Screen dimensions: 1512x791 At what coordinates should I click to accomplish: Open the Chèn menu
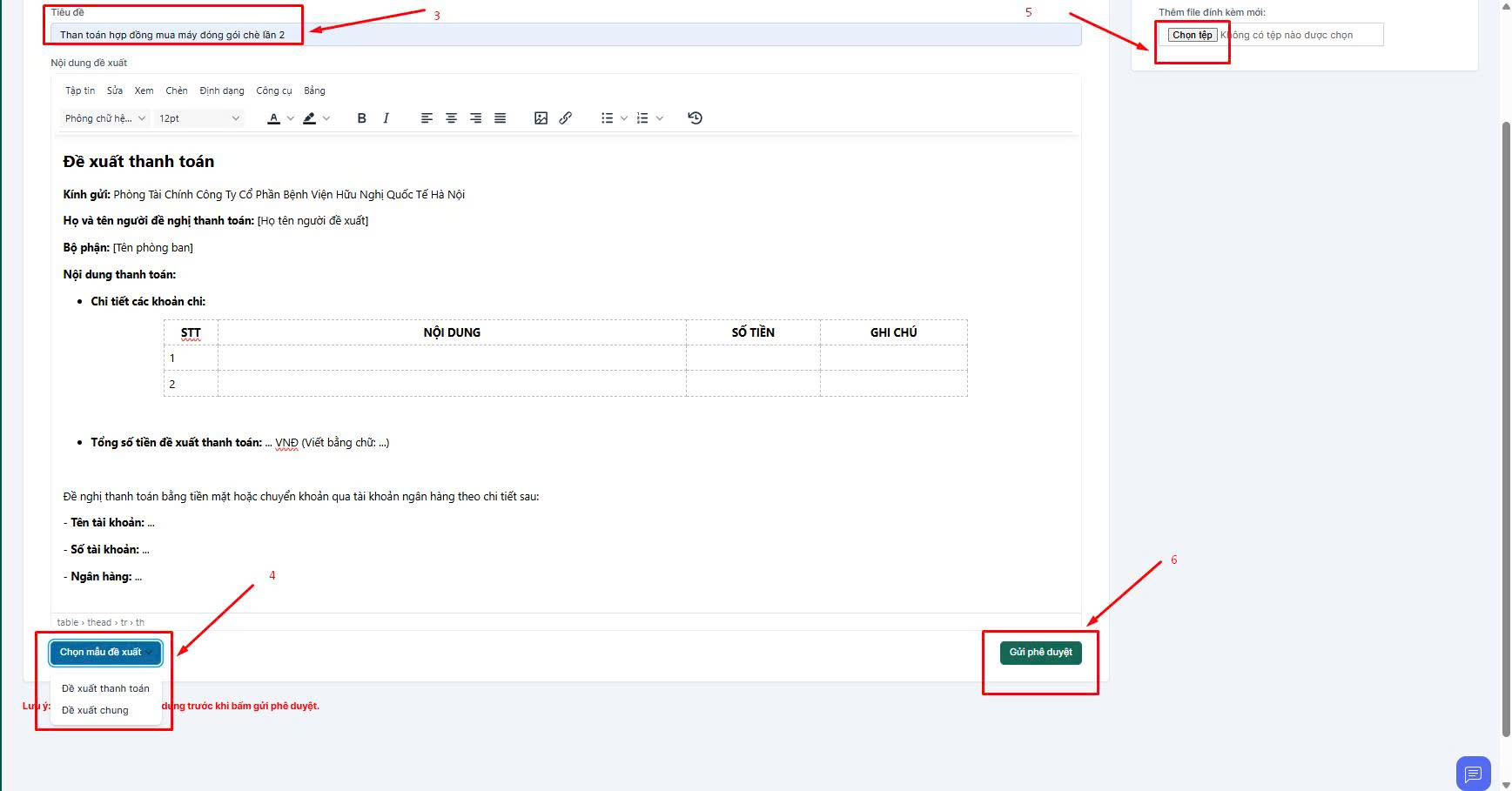177,90
